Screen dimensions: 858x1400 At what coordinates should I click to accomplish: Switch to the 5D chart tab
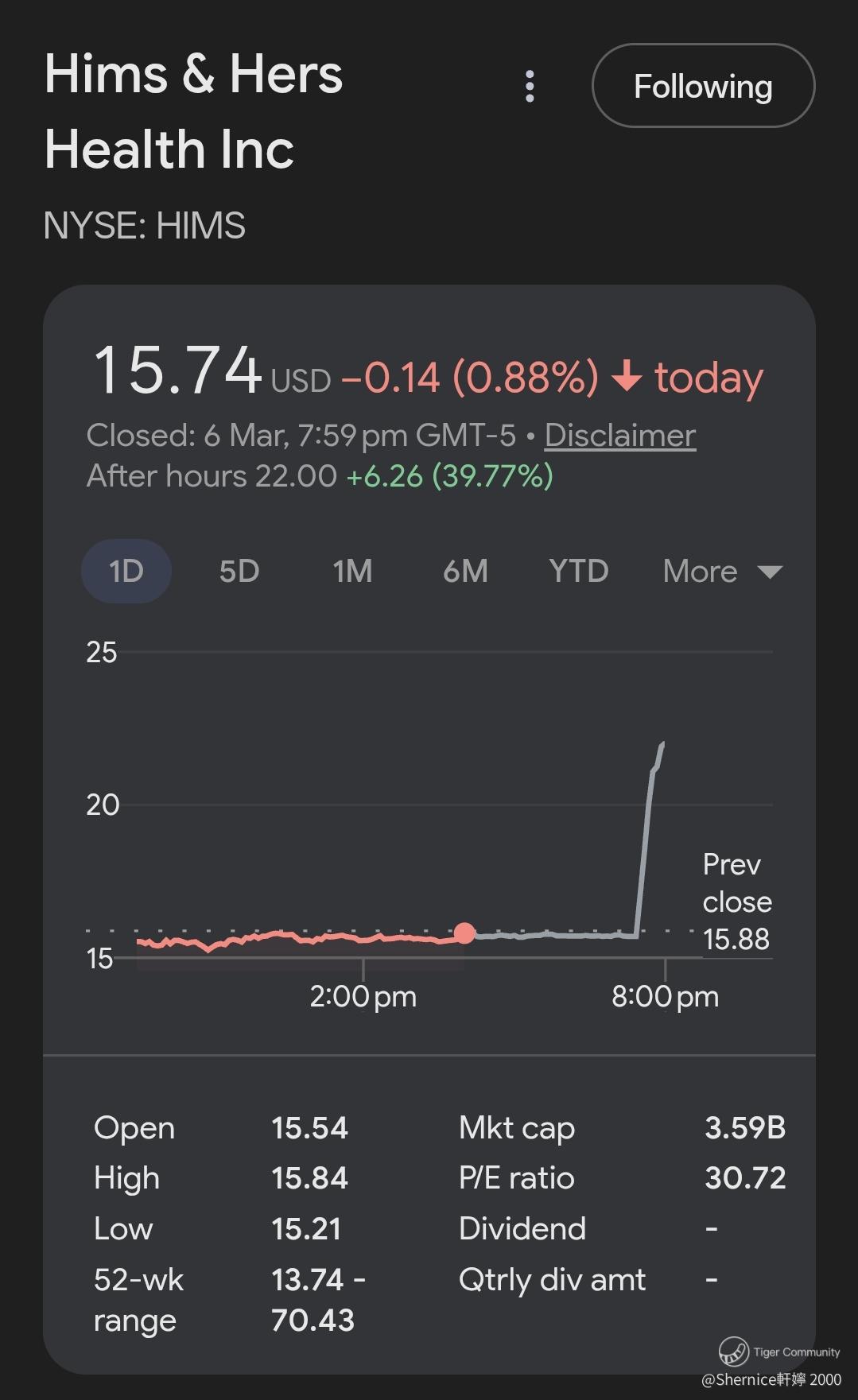click(239, 571)
